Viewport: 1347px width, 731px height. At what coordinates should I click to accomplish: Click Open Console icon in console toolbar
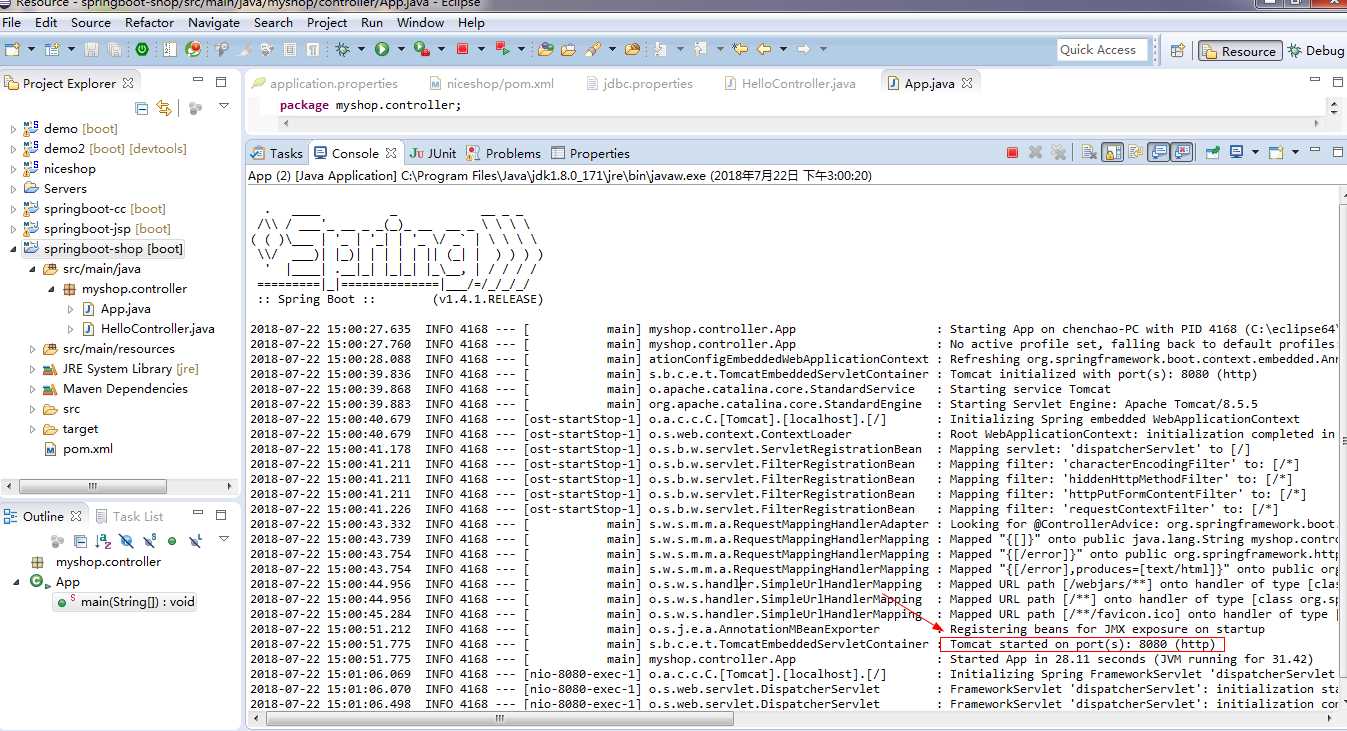(x=1276, y=152)
